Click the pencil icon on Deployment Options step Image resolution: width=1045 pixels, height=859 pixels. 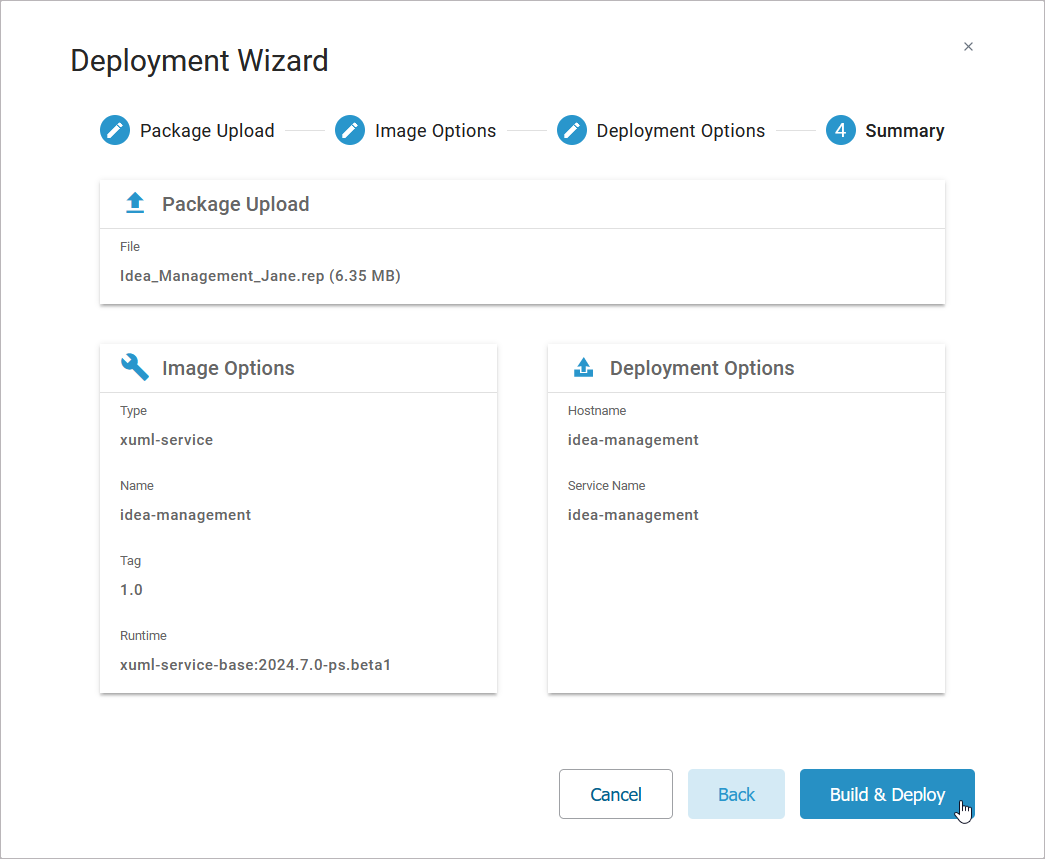pyautogui.click(x=571, y=130)
